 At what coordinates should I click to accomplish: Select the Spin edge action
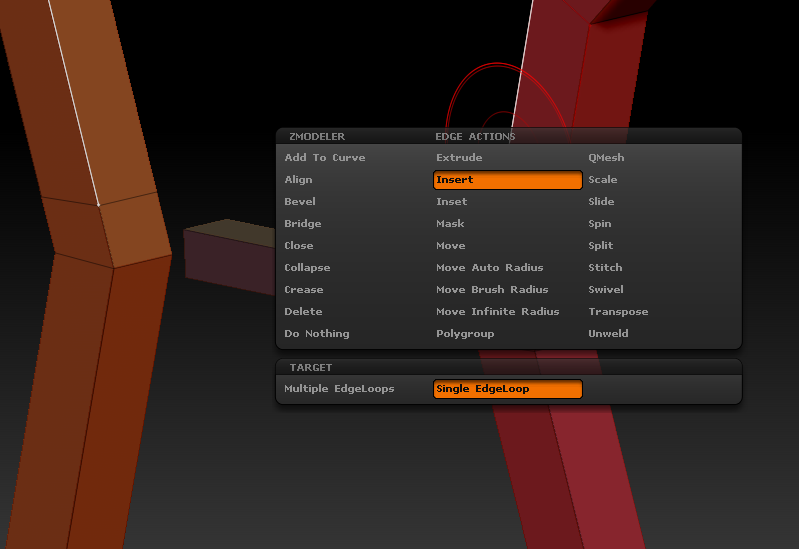click(x=600, y=223)
